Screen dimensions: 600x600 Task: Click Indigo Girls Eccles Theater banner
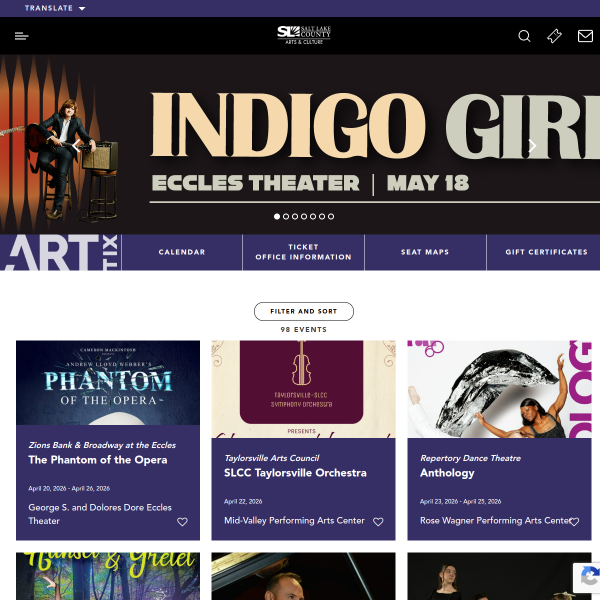(x=300, y=144)
